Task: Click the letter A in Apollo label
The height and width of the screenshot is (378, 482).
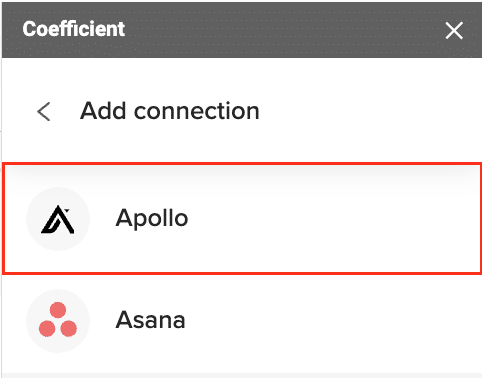Action: 123,217
